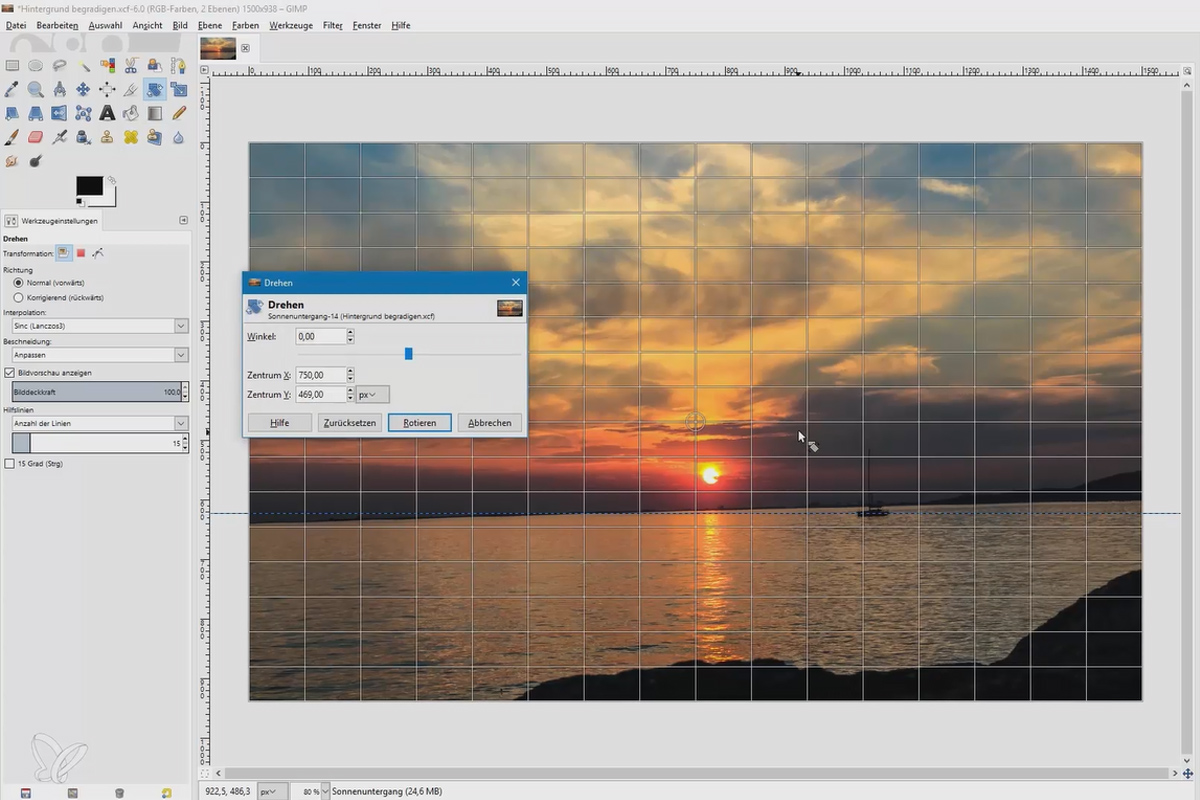The height and width of the screenshot is (800, 1200).
Task: Select the Paths tool
Action: (179, 65)
